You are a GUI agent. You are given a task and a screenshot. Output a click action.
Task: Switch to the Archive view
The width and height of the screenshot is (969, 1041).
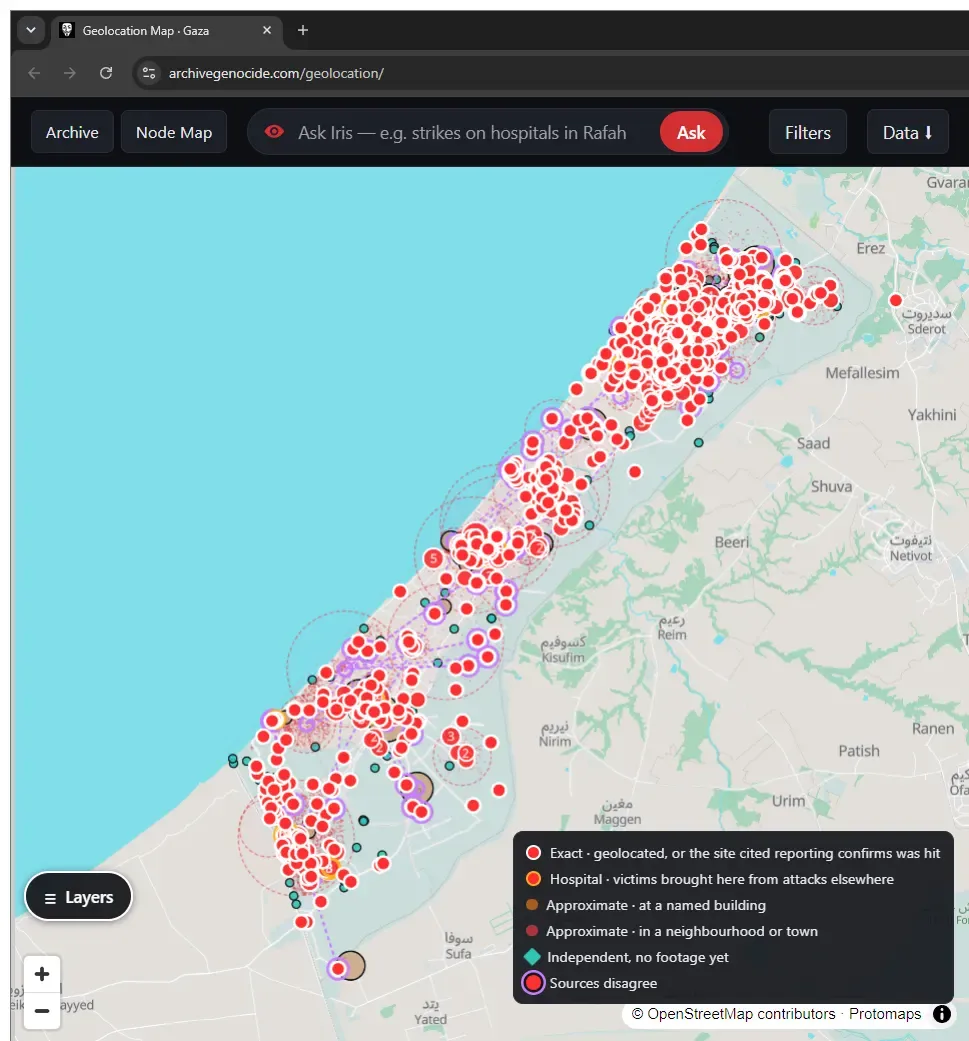(x=72, y=132)
